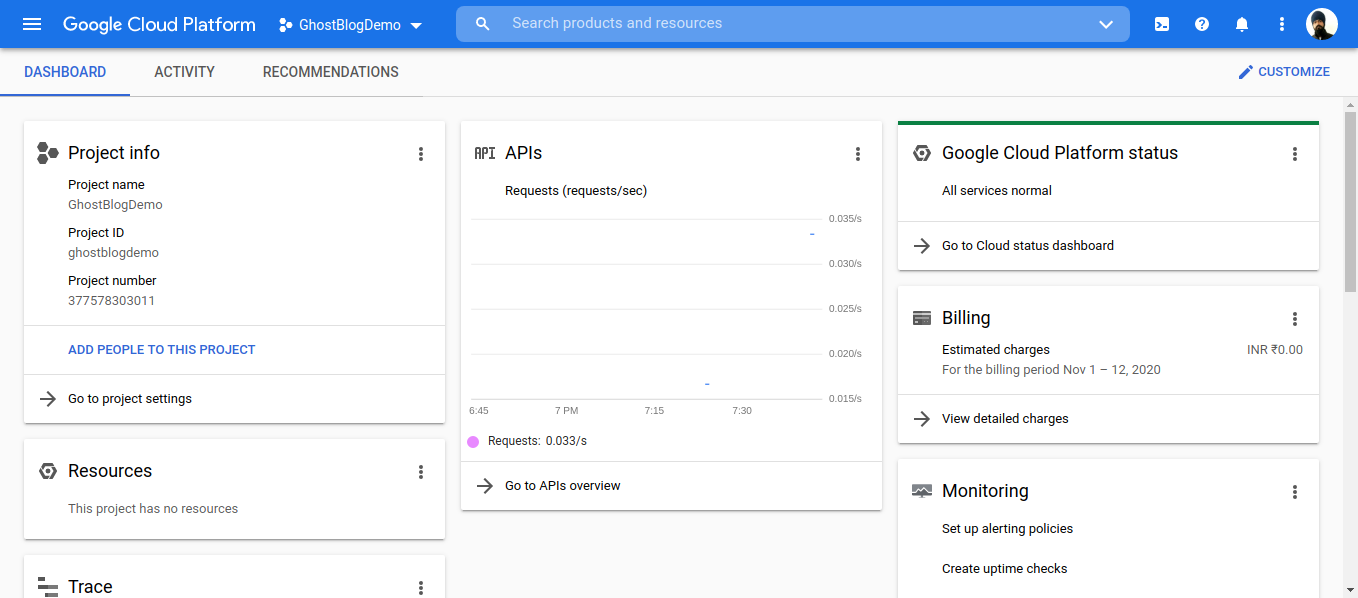Switch to the RECOMMENDATIONS tab
The width and height of the screenshot is (1358, 598).
click(x=330, y=71)
